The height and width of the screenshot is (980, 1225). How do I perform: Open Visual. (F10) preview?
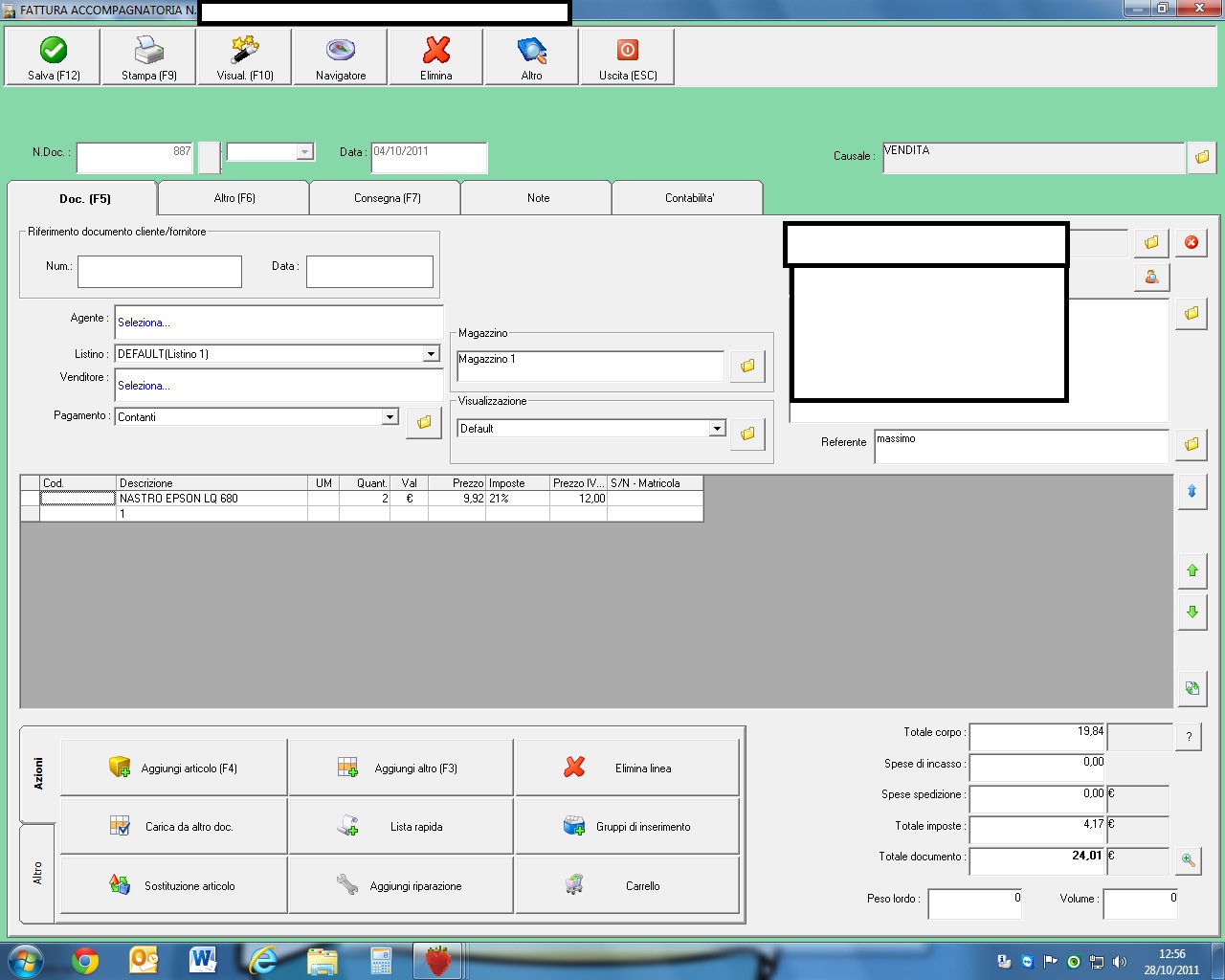245,57
